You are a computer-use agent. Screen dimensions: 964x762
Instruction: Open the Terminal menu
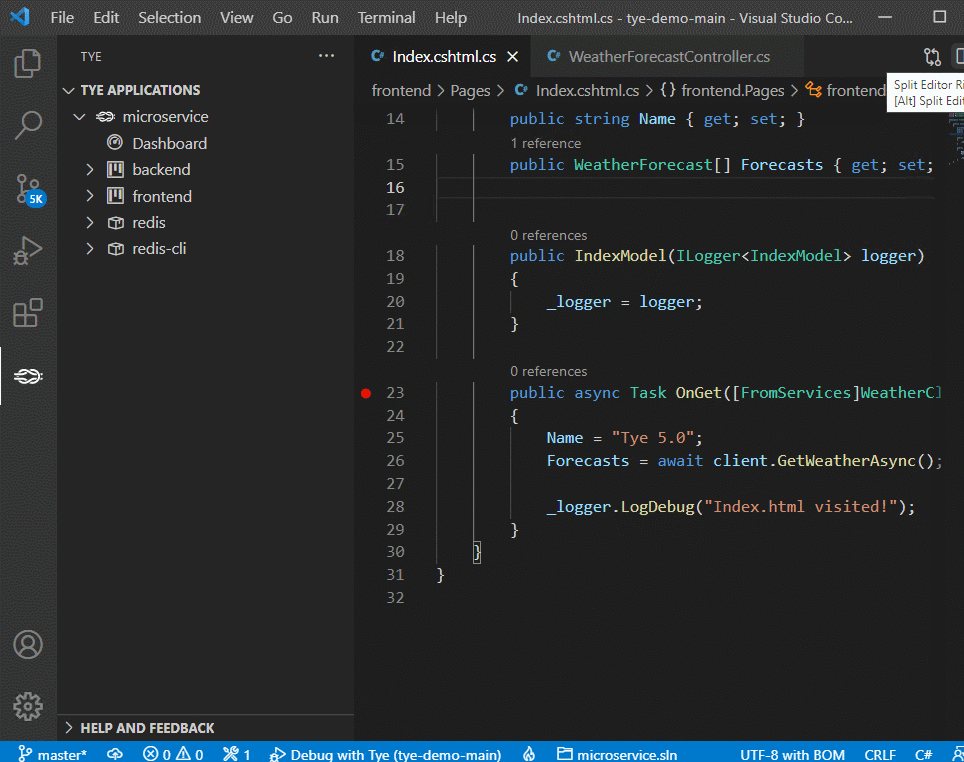(386, 17)
